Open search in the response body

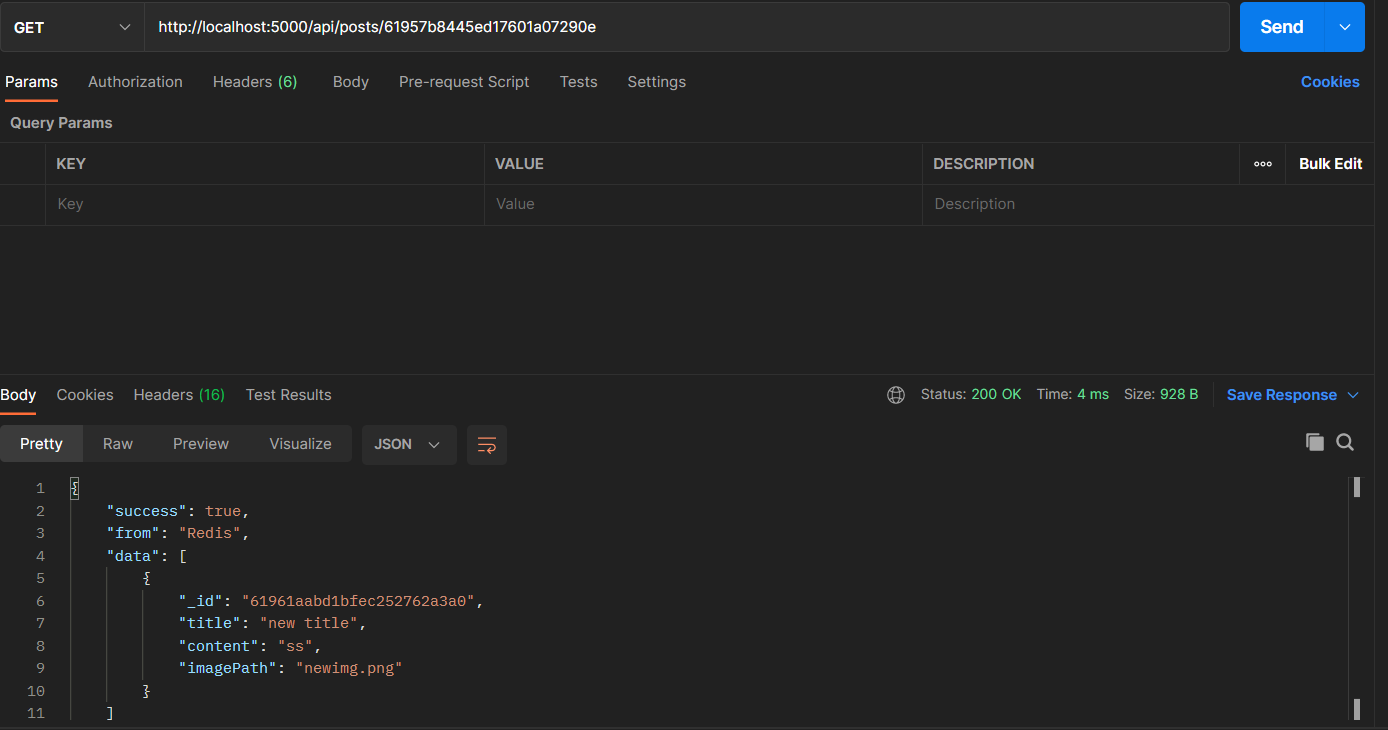click(x=1345, y=442)
